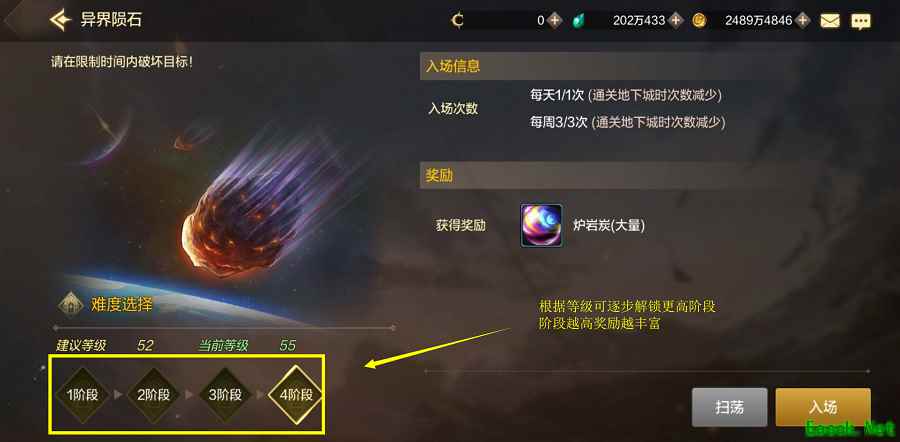Select the 2阶段 difficulty diamond
The height and width of the screenshot is (442, 900).
coord(153,395)
